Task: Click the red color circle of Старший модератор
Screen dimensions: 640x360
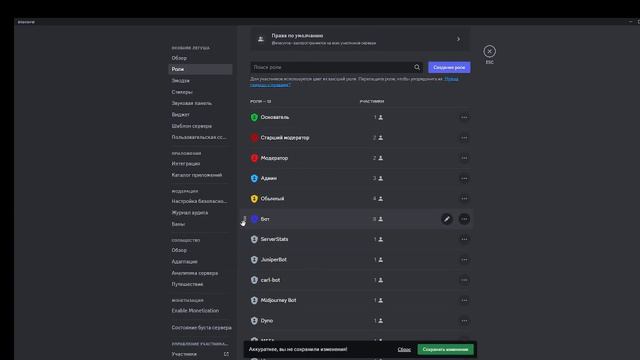Action: click(x=254, y=138)
